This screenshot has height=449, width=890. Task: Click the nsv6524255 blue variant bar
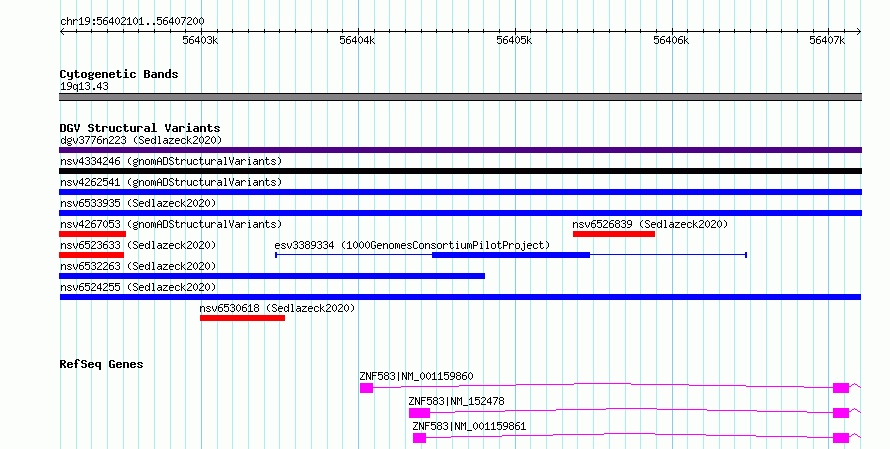coord(460,297)
